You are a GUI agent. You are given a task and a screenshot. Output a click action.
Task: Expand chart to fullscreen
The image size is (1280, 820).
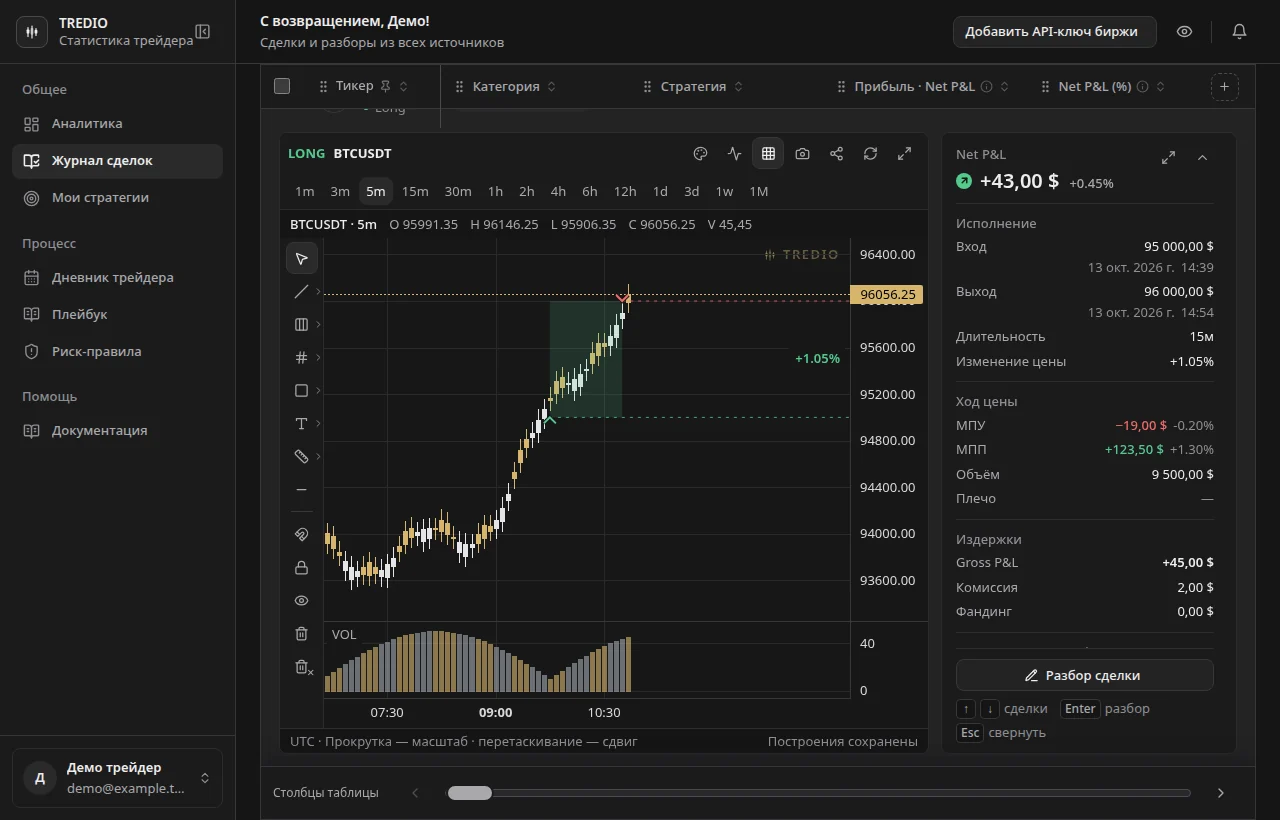tap(904, 154)
